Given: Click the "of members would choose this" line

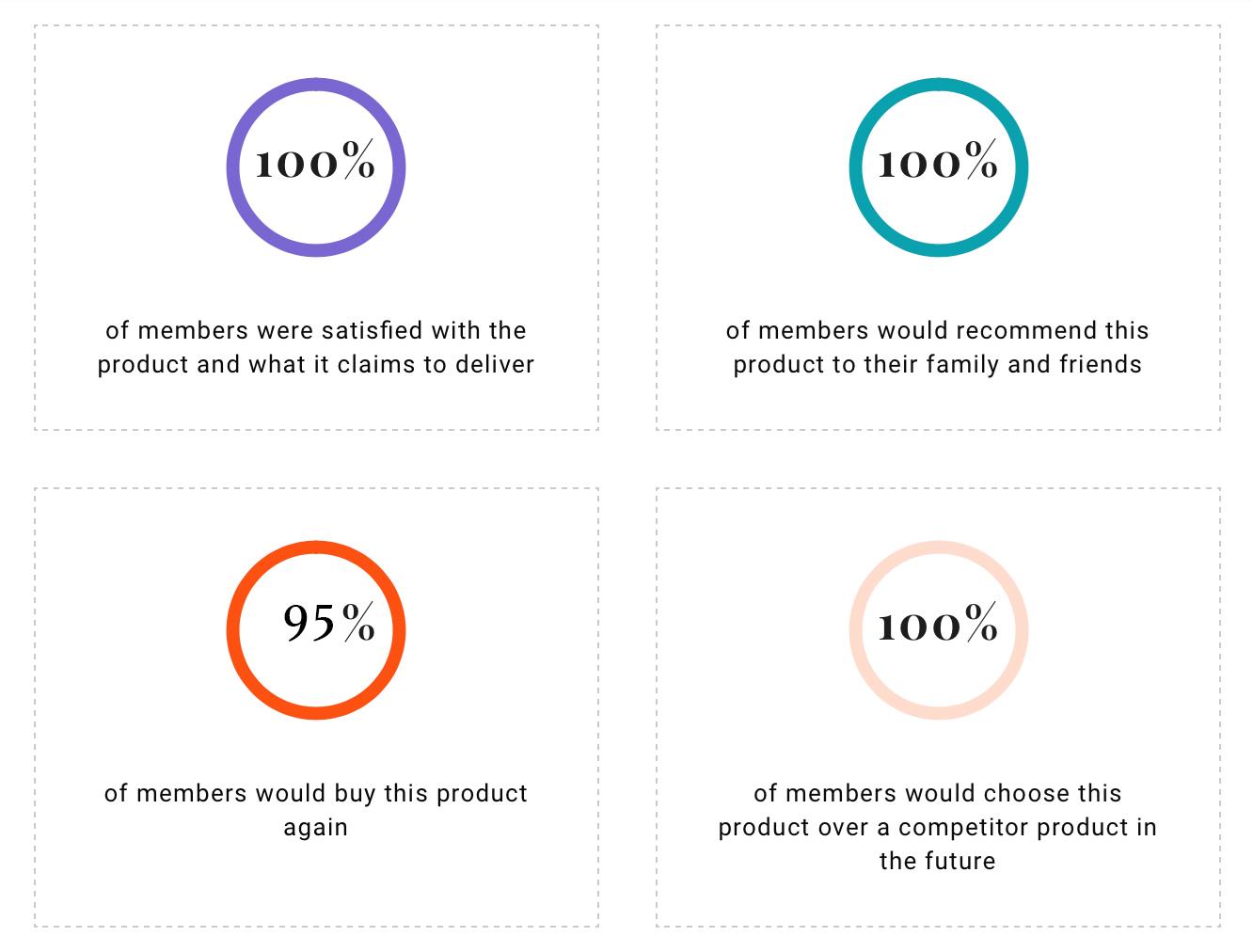Looking at the screenshot, I should click(938, 793).
